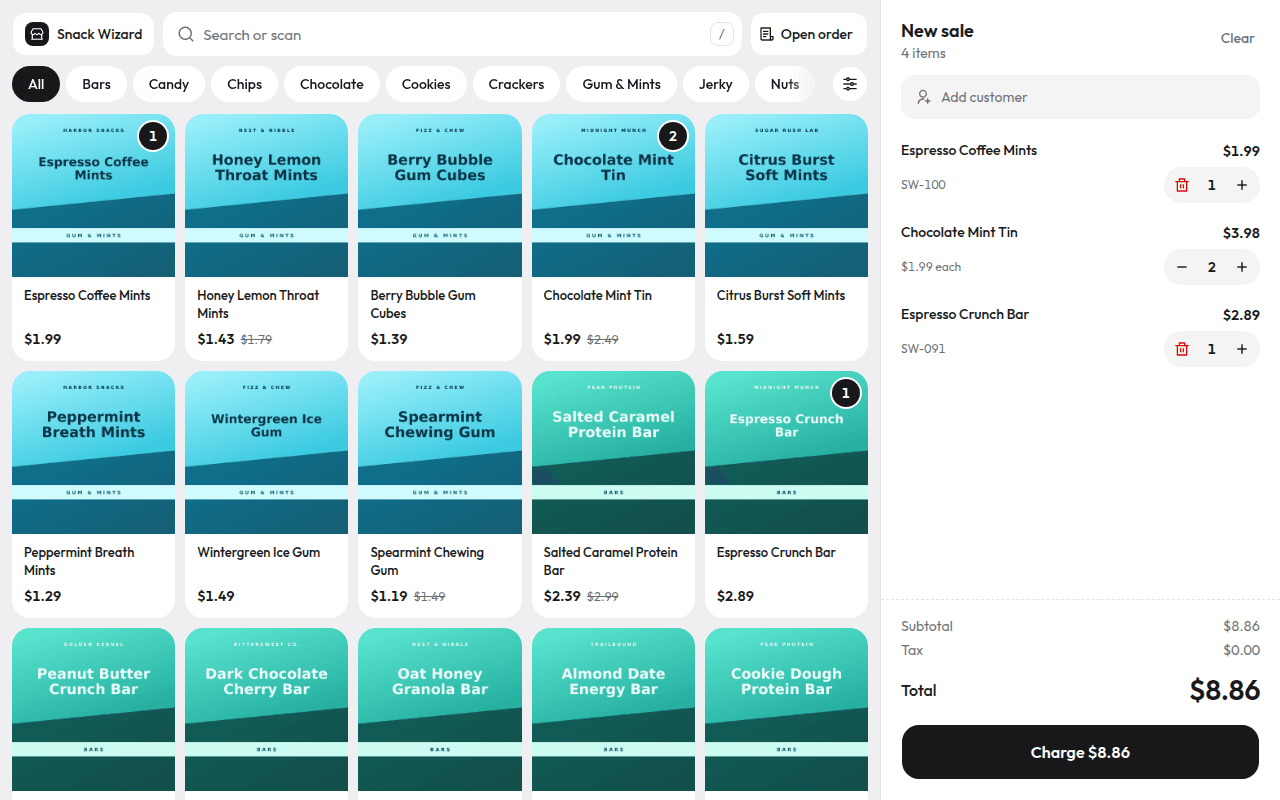The image size is (1280, 800).
Task: Filter products by Candy
Action: point(169,84)
